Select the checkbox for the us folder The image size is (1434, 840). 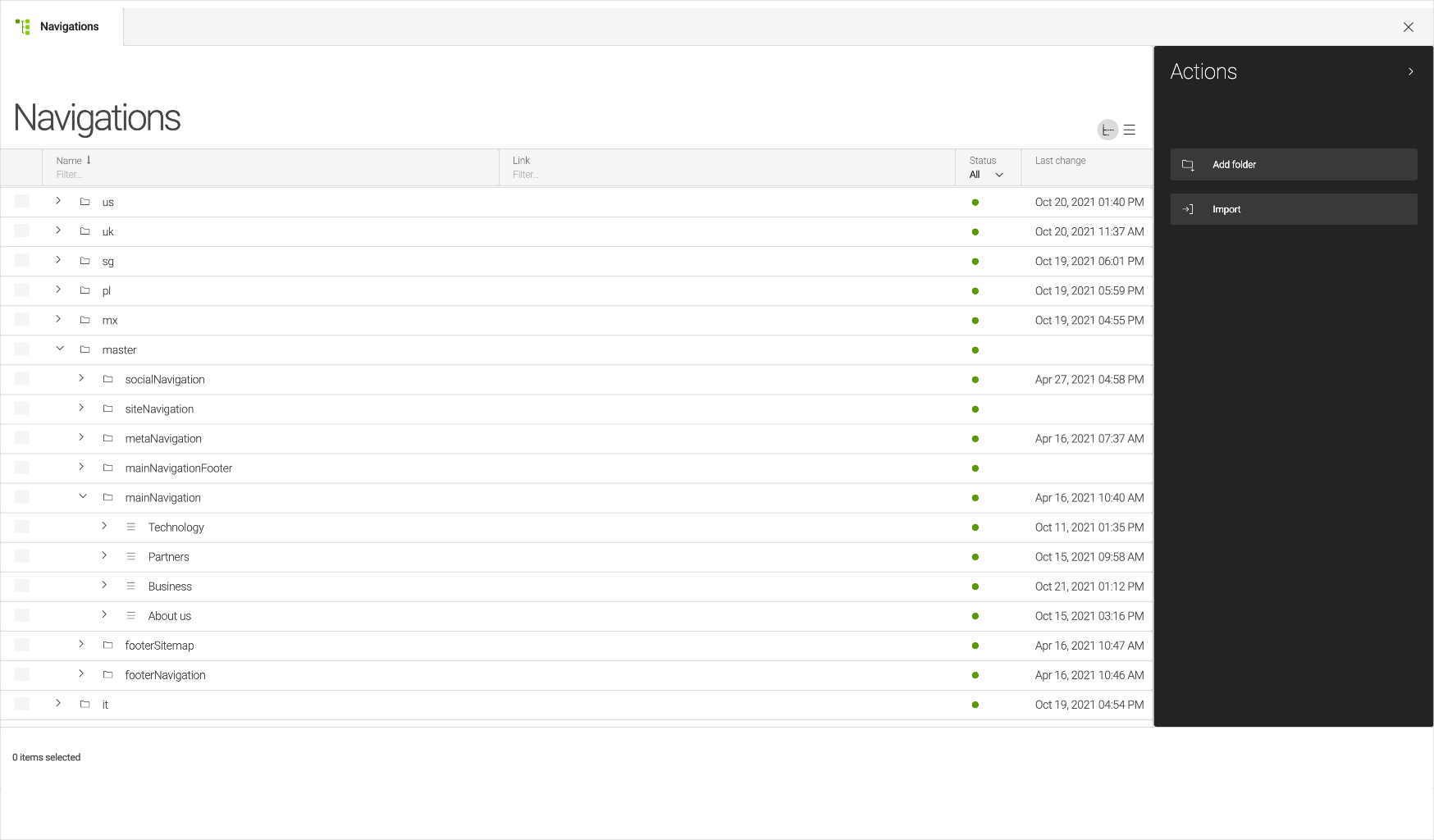pos(22,202)
